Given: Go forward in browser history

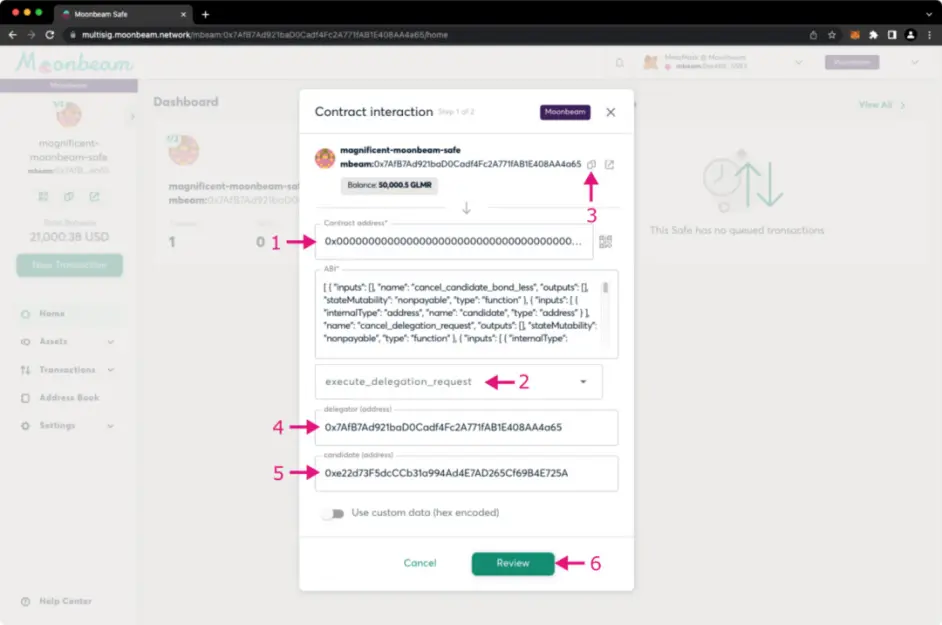Looking at the screenshot, I should pos(31,35).
